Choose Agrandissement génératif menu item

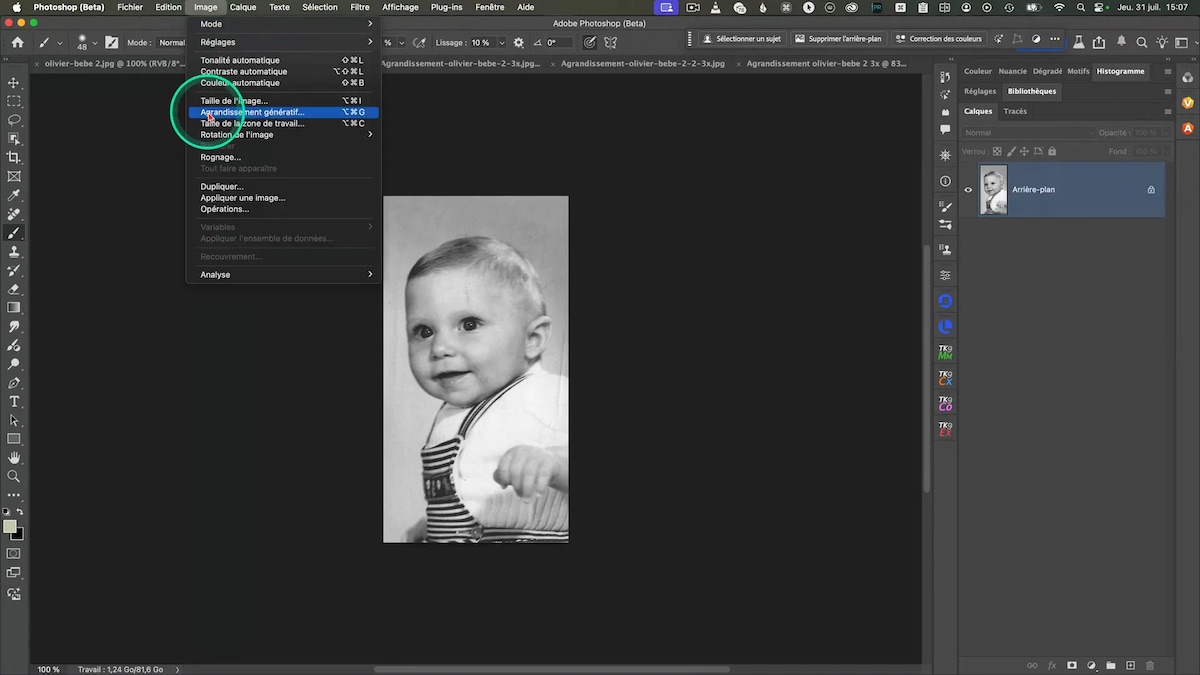tap(284, 112)
